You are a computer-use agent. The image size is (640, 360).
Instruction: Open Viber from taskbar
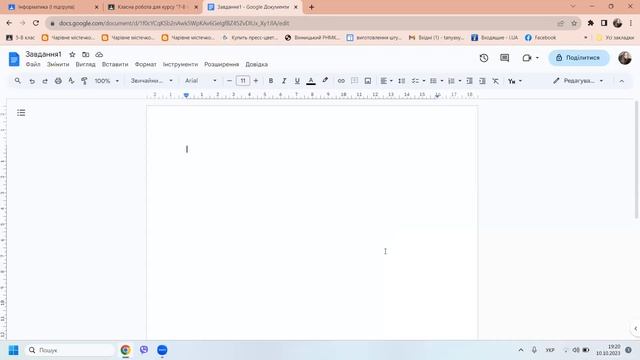coord(144,350)
